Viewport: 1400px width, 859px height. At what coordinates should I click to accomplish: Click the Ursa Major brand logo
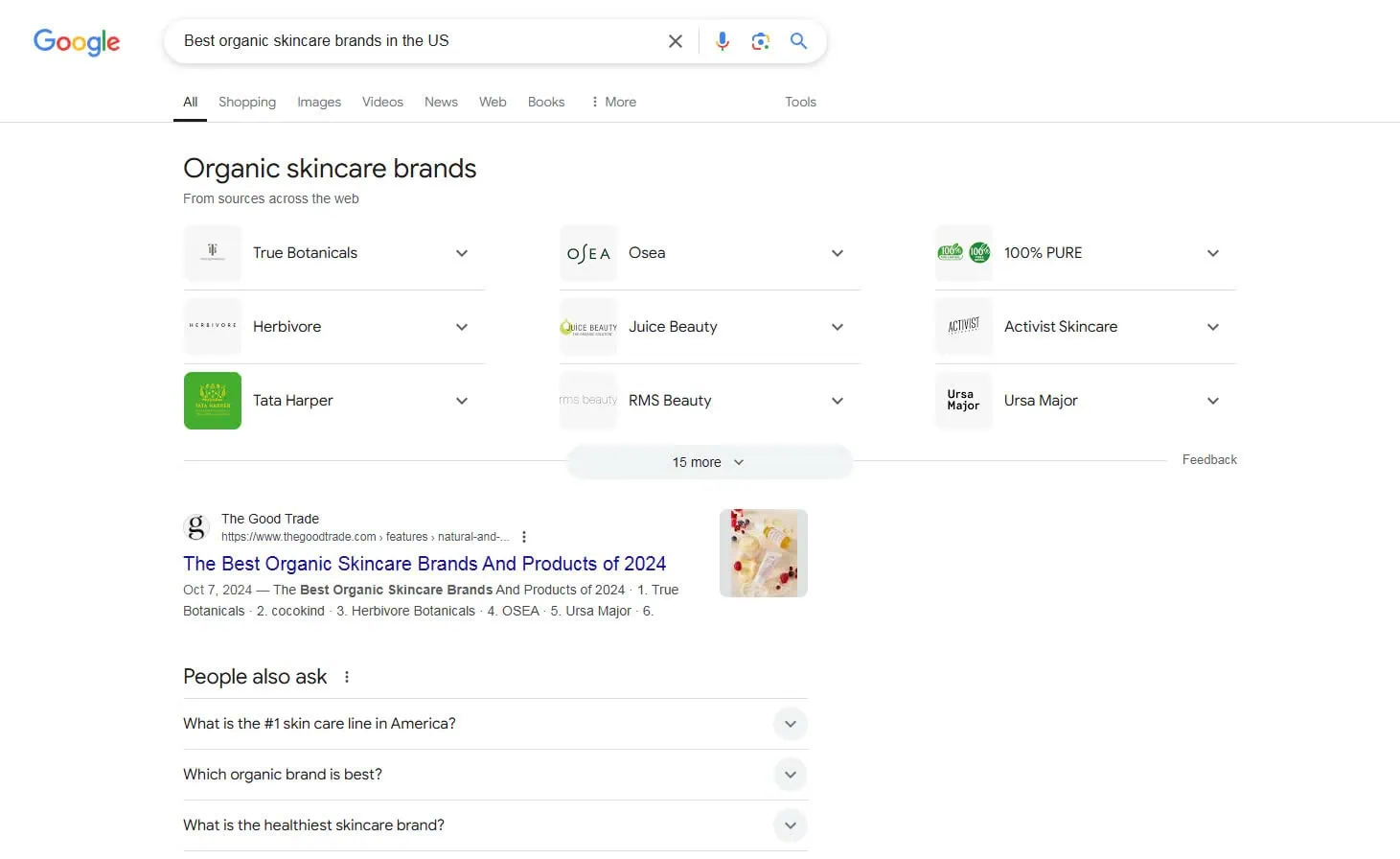(964, 401)
